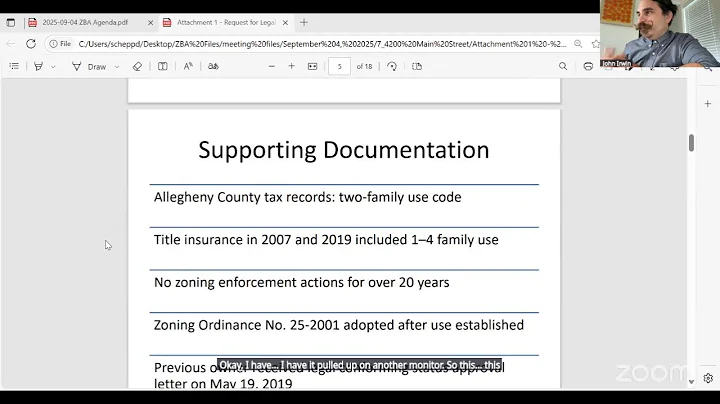
Task: Expand the Highlight color options
Action: click(x=53, y=67)
